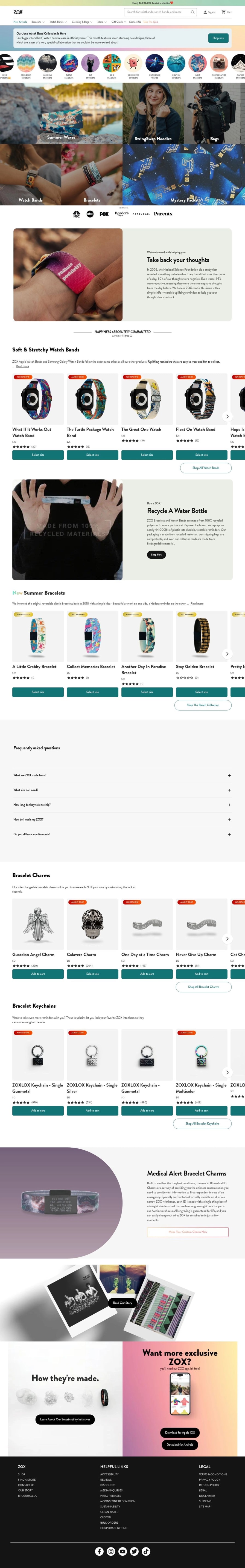Open REVIEWS footer link
The width and height of the screenshot is (245, 1568).
[x=106, y=1480]
